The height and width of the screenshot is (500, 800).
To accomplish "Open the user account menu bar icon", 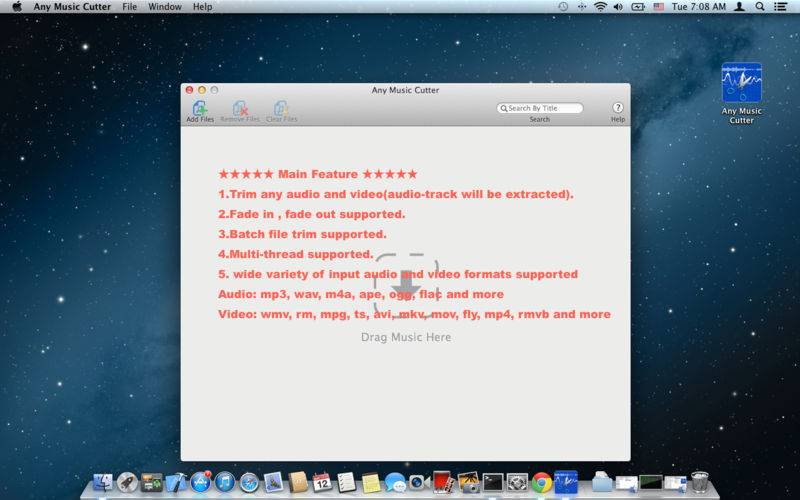I will 739,7.
